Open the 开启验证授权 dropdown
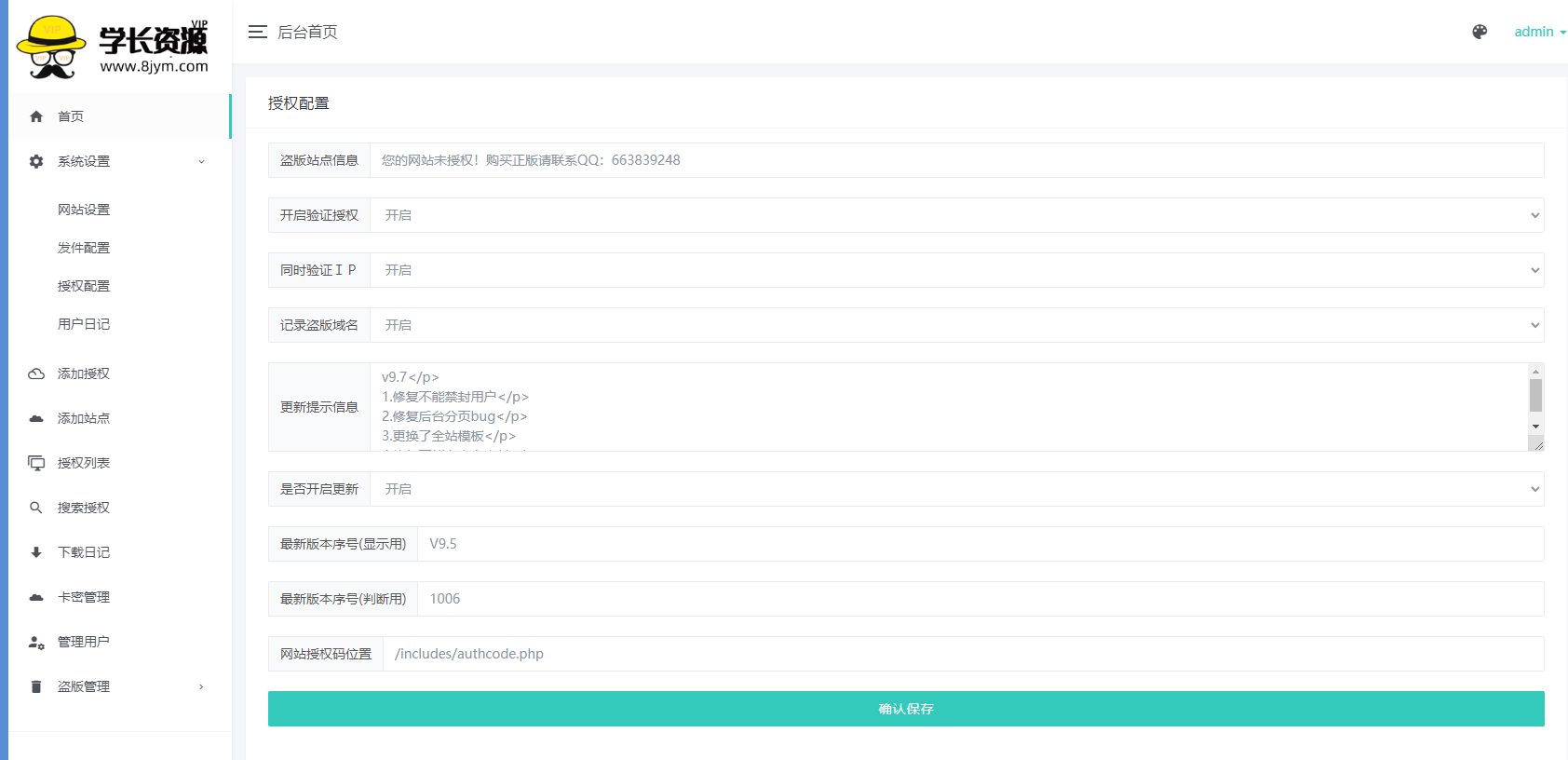 coord(956,215)
